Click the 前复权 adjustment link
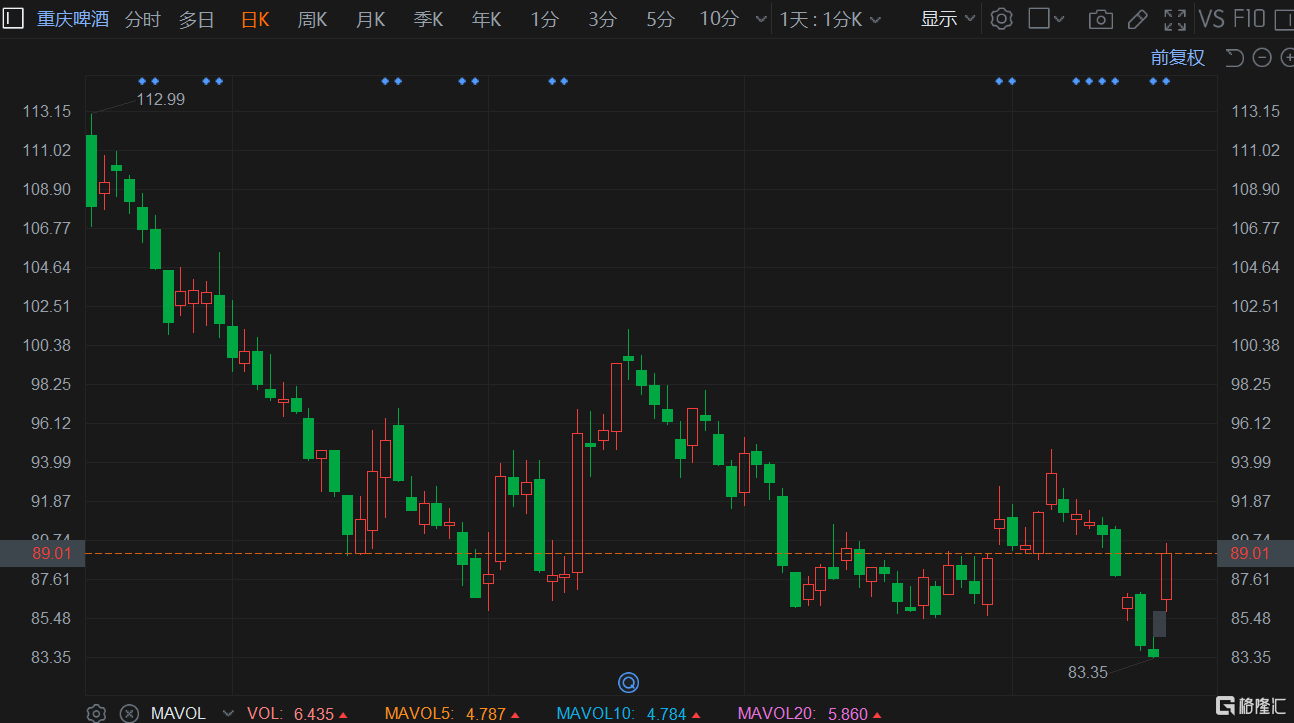Image resolution: width=1294 pixels, height=723 pixels. (x=1177, y=57)
